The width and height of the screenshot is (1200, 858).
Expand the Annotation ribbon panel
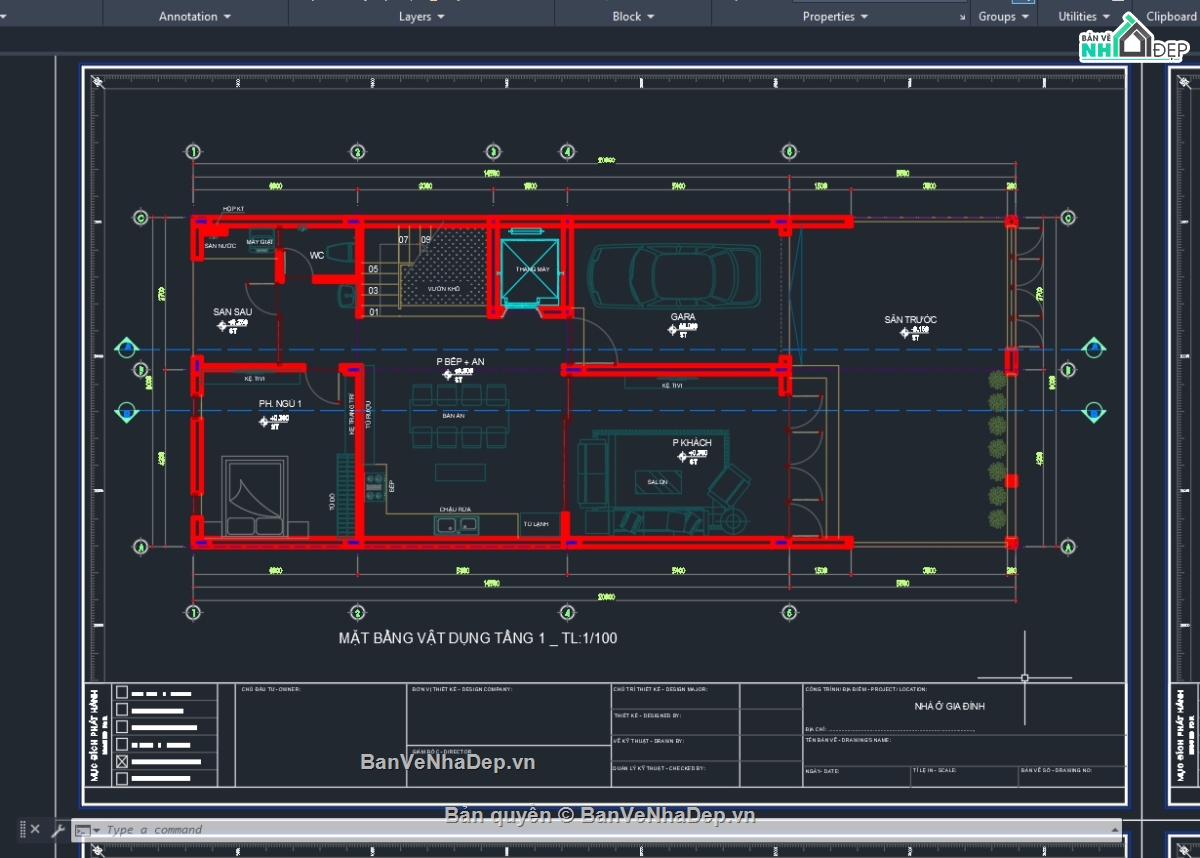coord(195,17)
